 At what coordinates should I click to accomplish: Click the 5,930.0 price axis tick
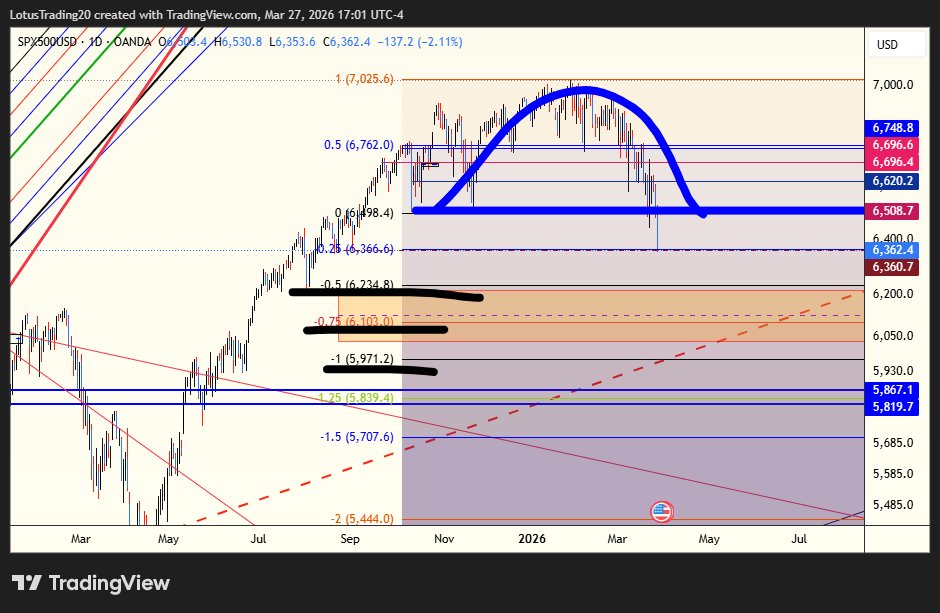coord(893,371)
